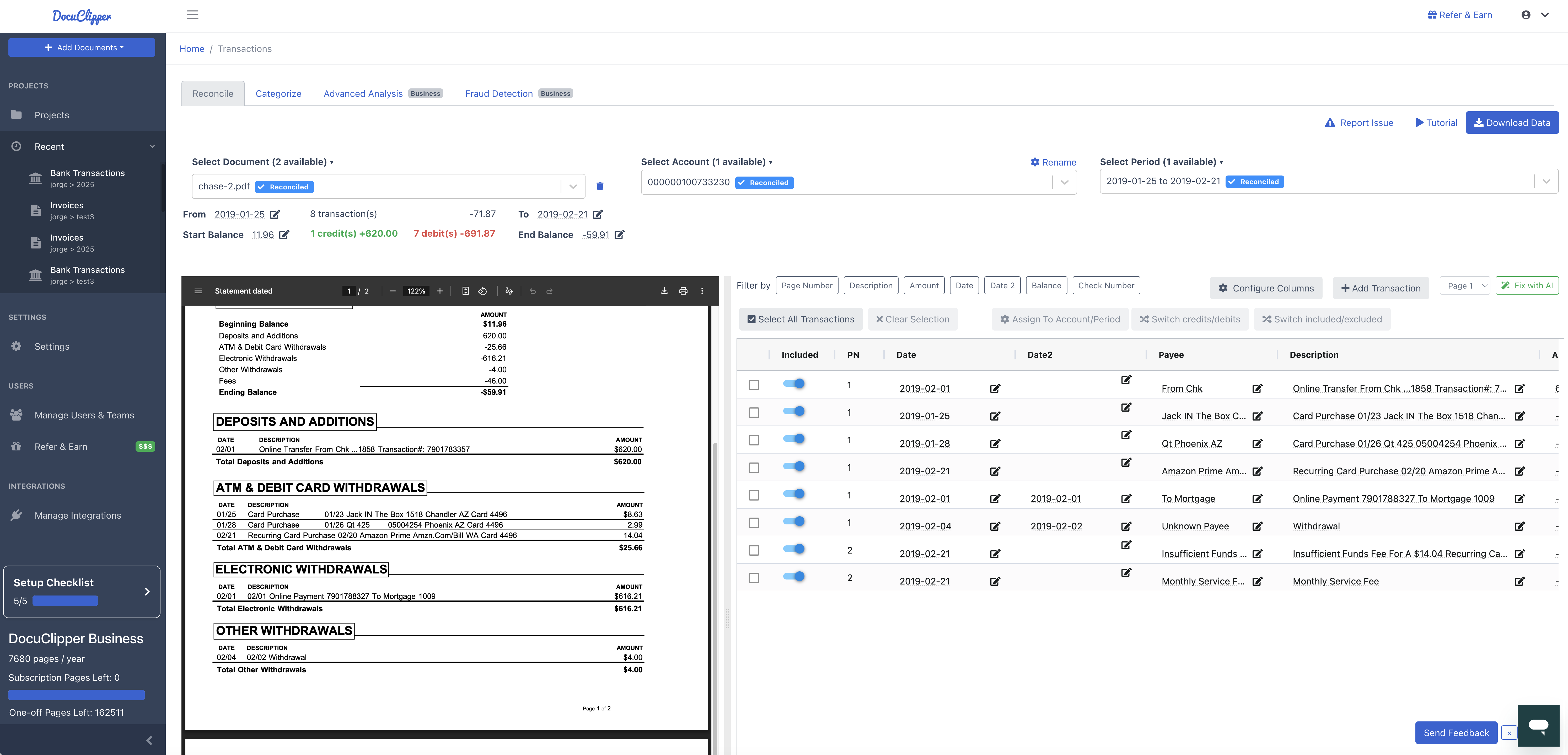Zoom in the PDF viewer
The width and height of the screenshot is (1568, 755).
pos(440,291)
